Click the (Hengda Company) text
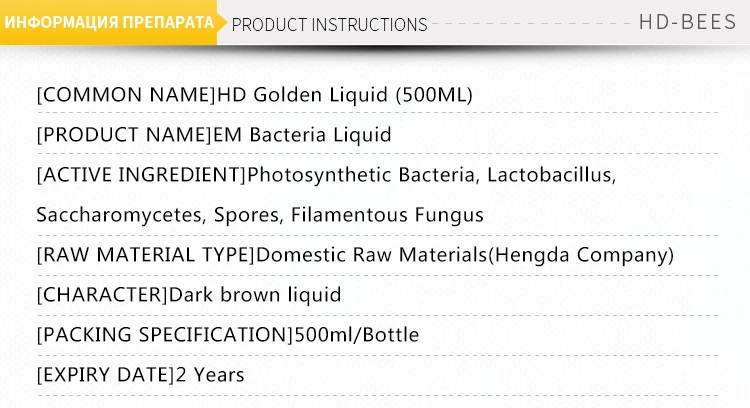The image size is (750, 408). click(581, 255)
